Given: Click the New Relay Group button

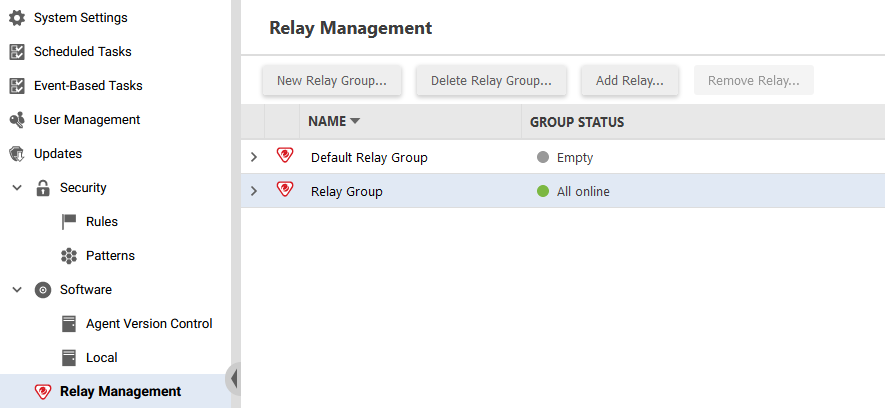Looking at the screenshot, I should click(x=332, y=81).
